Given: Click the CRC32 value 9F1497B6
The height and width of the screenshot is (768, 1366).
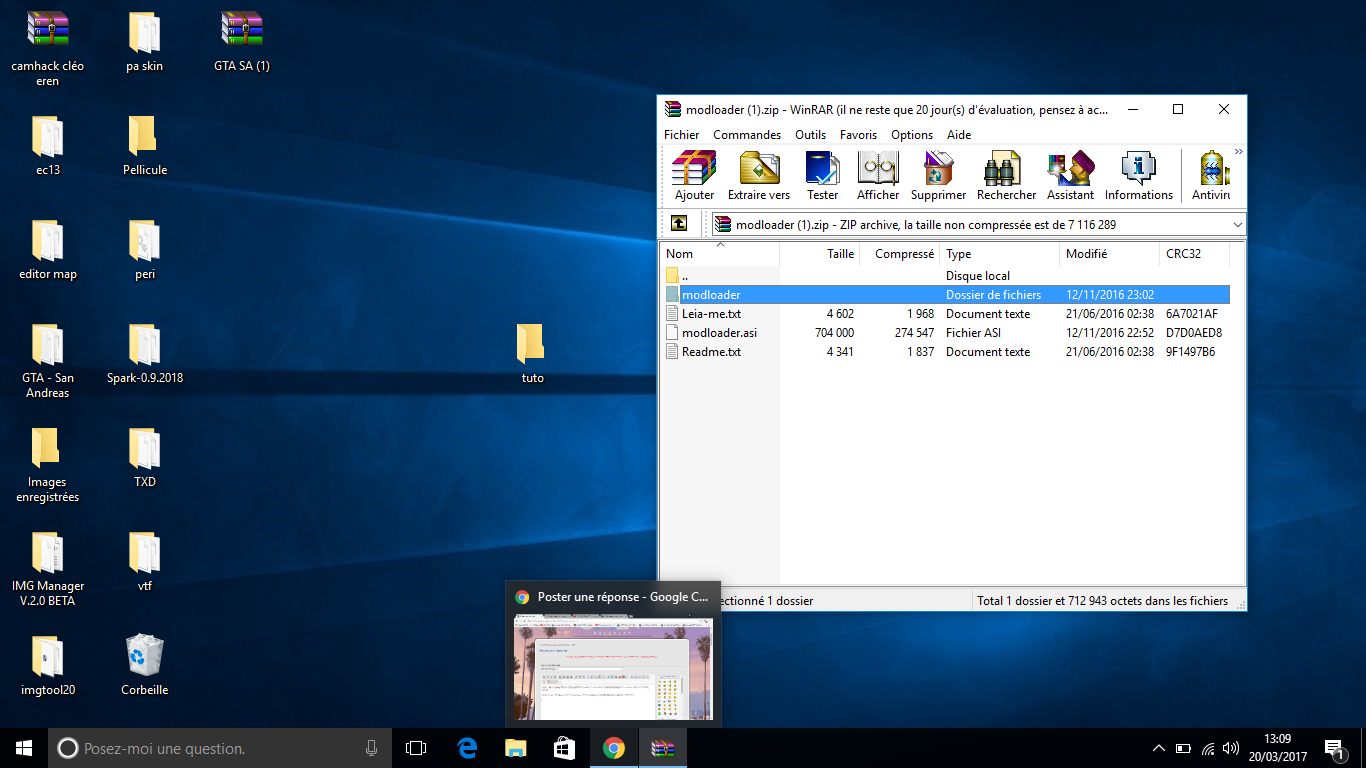Looking at the screenshot, I should pos(1190,352).
